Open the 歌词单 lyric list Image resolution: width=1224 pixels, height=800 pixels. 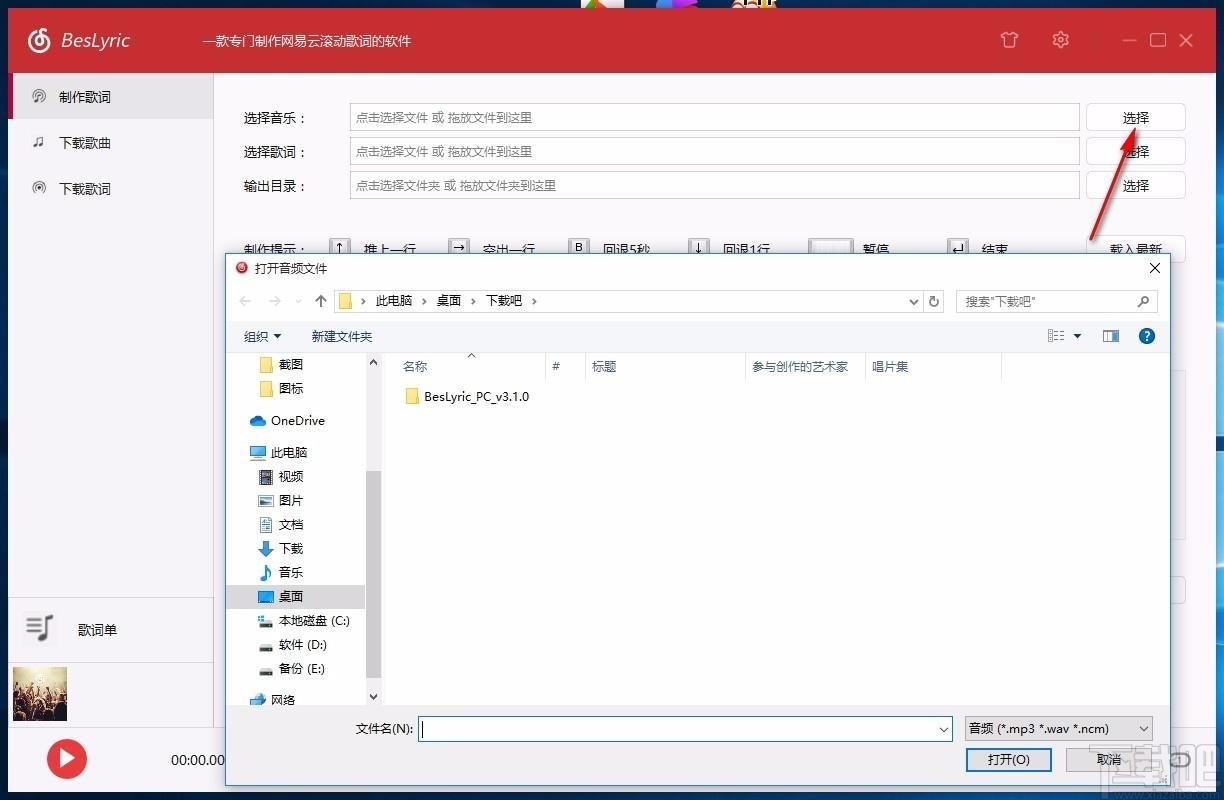[111, 630]
